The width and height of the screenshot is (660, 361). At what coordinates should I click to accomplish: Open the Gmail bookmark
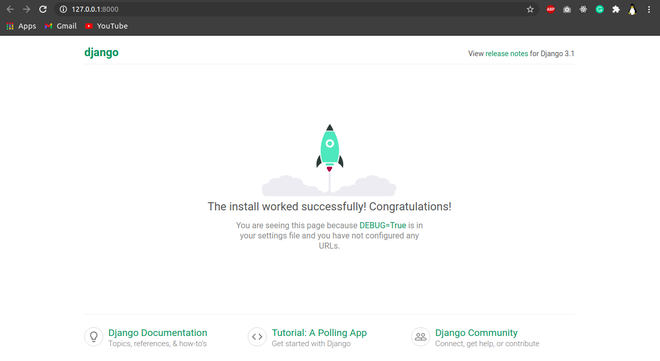pos(61,26)
